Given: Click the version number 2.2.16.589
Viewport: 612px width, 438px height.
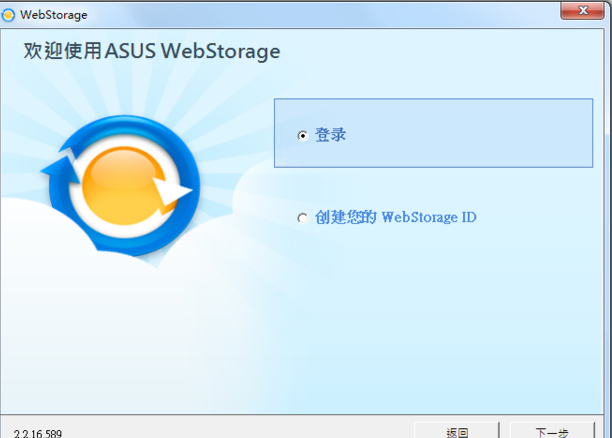Looking at the screenshot, I should pos(38,434).
